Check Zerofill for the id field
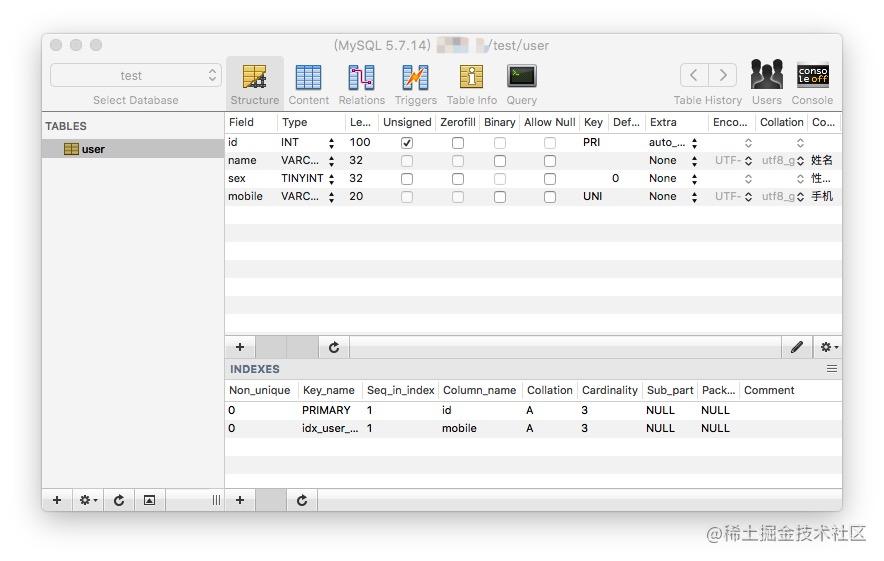 click(x=458, y=143)
